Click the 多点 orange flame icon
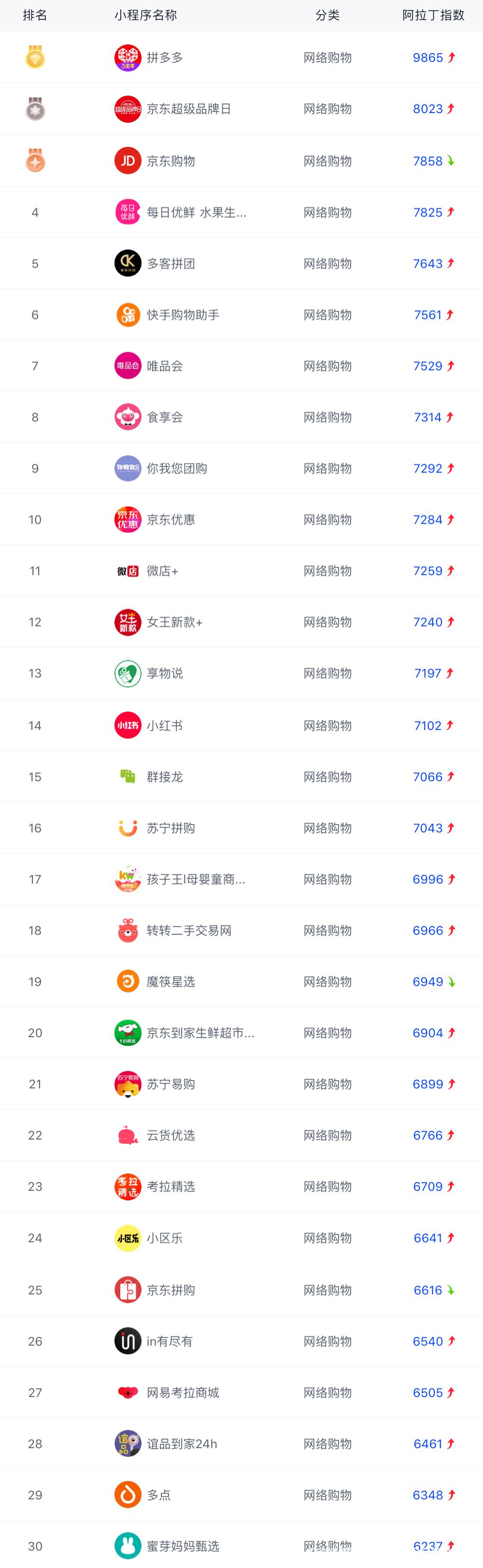 [128, 1495]
